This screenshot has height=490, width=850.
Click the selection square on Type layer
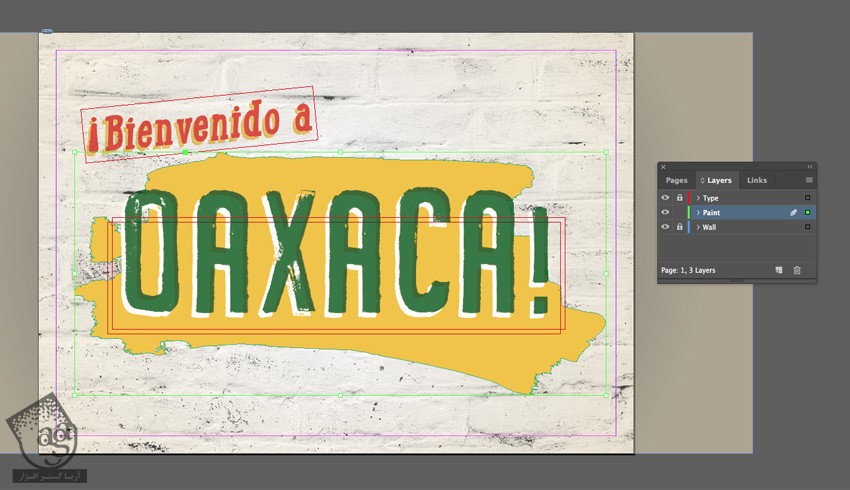[x=808, y=198]
